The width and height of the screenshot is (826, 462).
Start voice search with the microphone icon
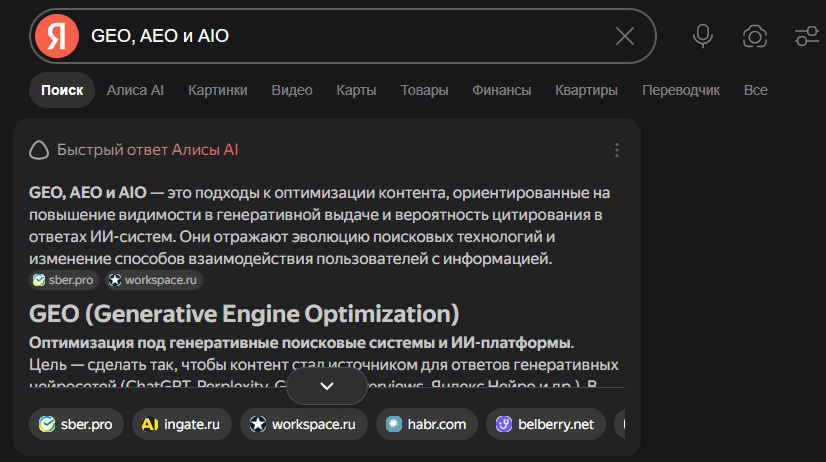pyautogui.click(x=703, y=36)
